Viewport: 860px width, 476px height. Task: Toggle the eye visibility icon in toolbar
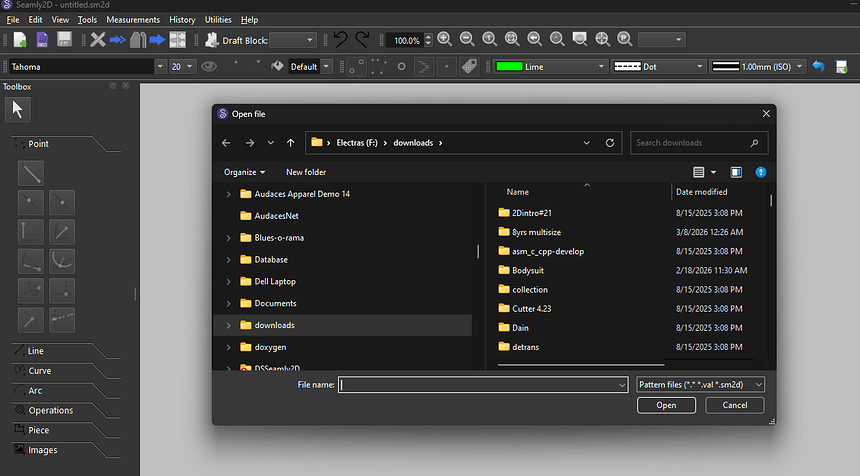pyautogui.click(x=208, y=66)
